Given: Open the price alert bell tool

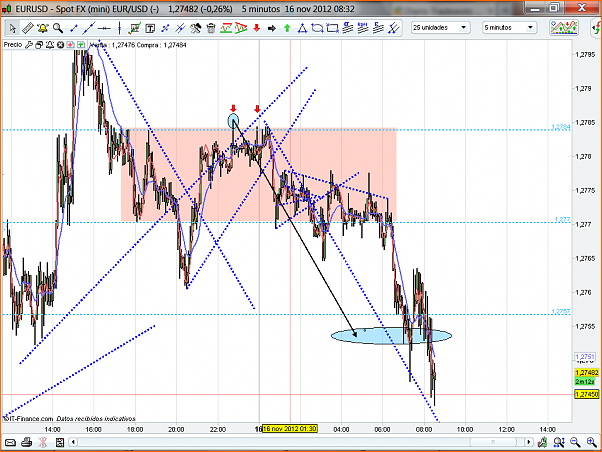Looking at the screenshot, I should (43, 28).
